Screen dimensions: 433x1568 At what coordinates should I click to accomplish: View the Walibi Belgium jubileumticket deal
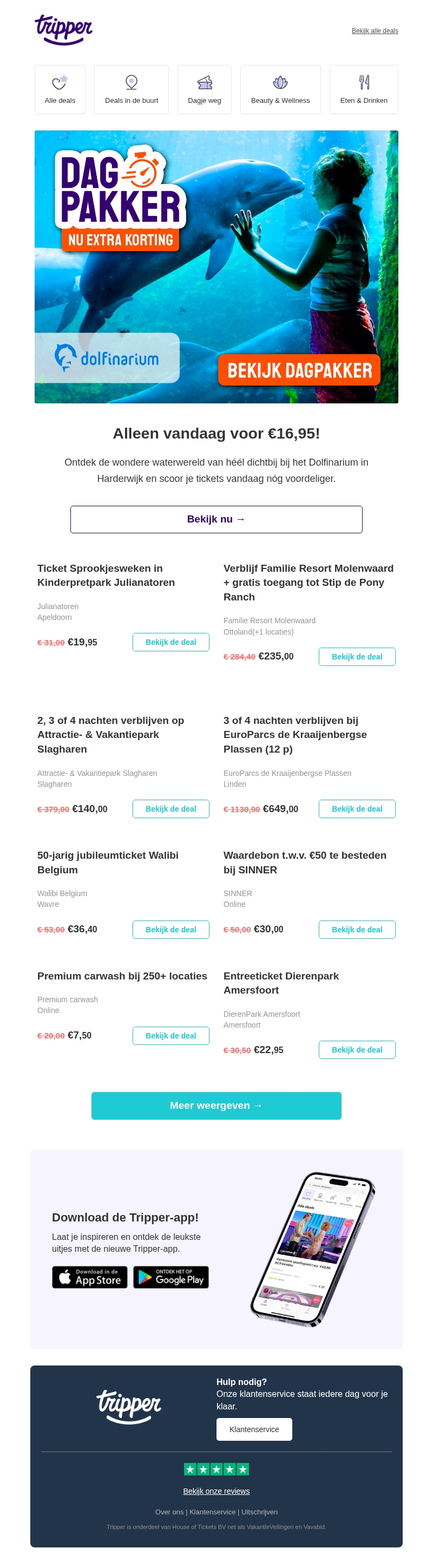tap(170, 930)
